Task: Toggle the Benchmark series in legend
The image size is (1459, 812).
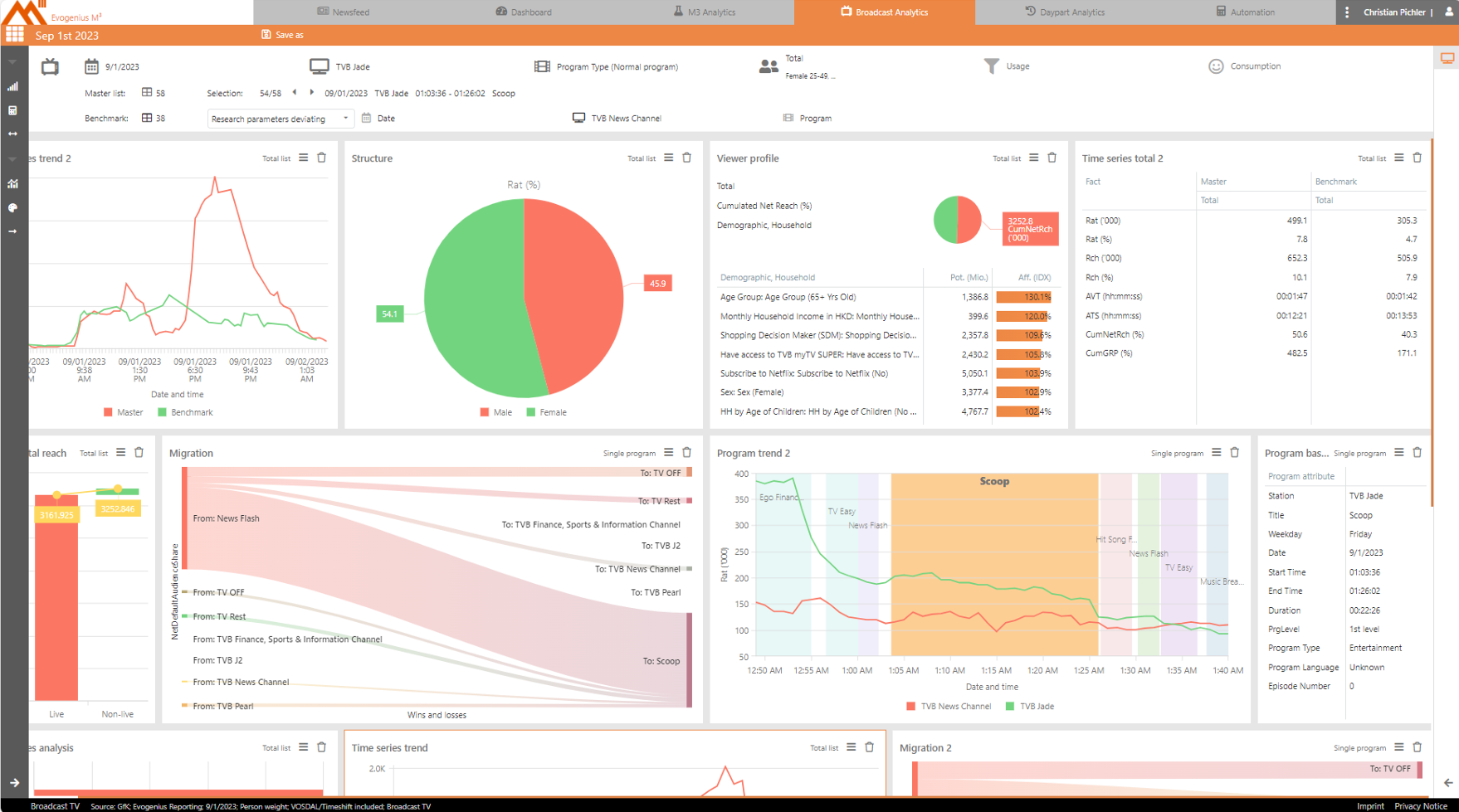Action: coord(185,412)
